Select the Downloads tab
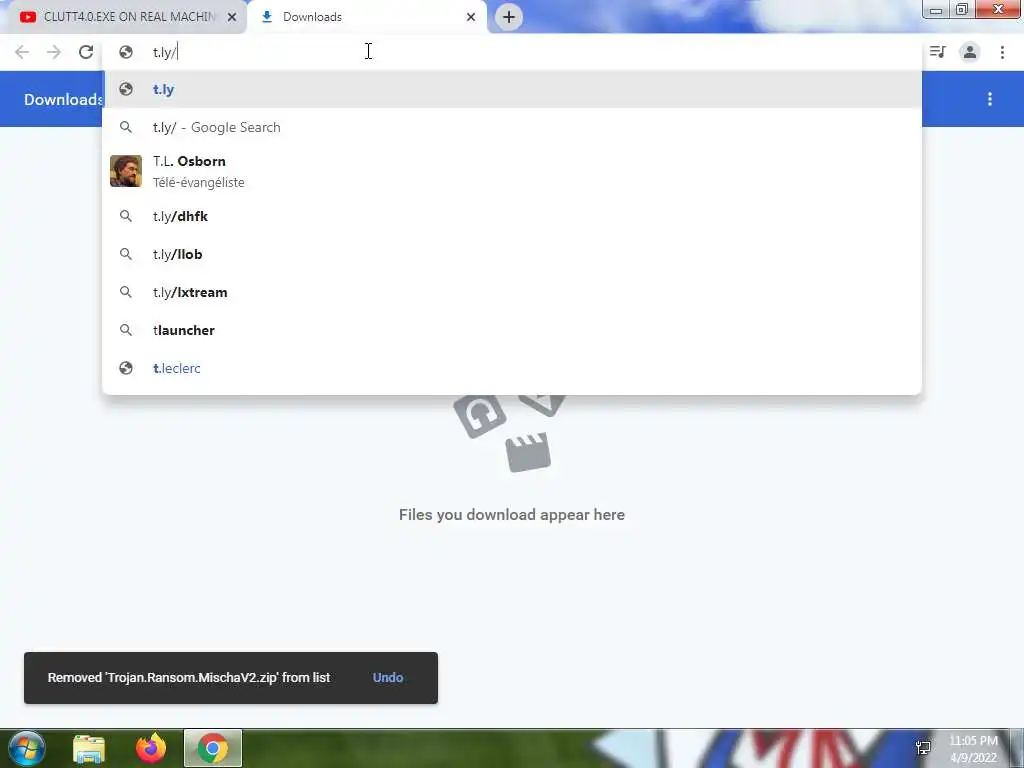This screenshot has width=1024, height=768. pos(366,17)
